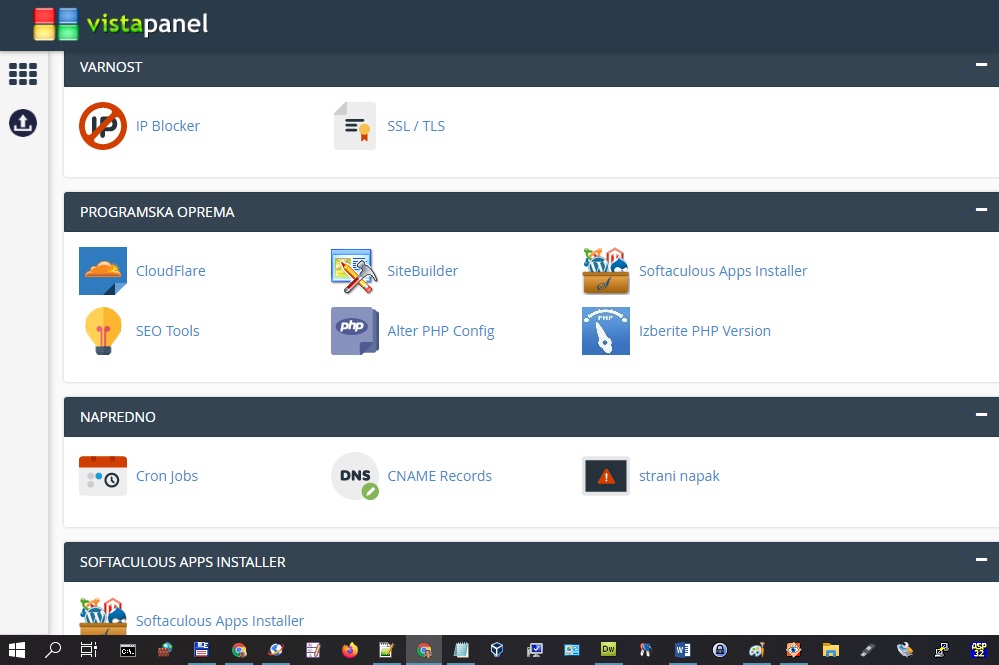Open the strani napak warning icon
The image size is (999, 665).
click(606, 476)
